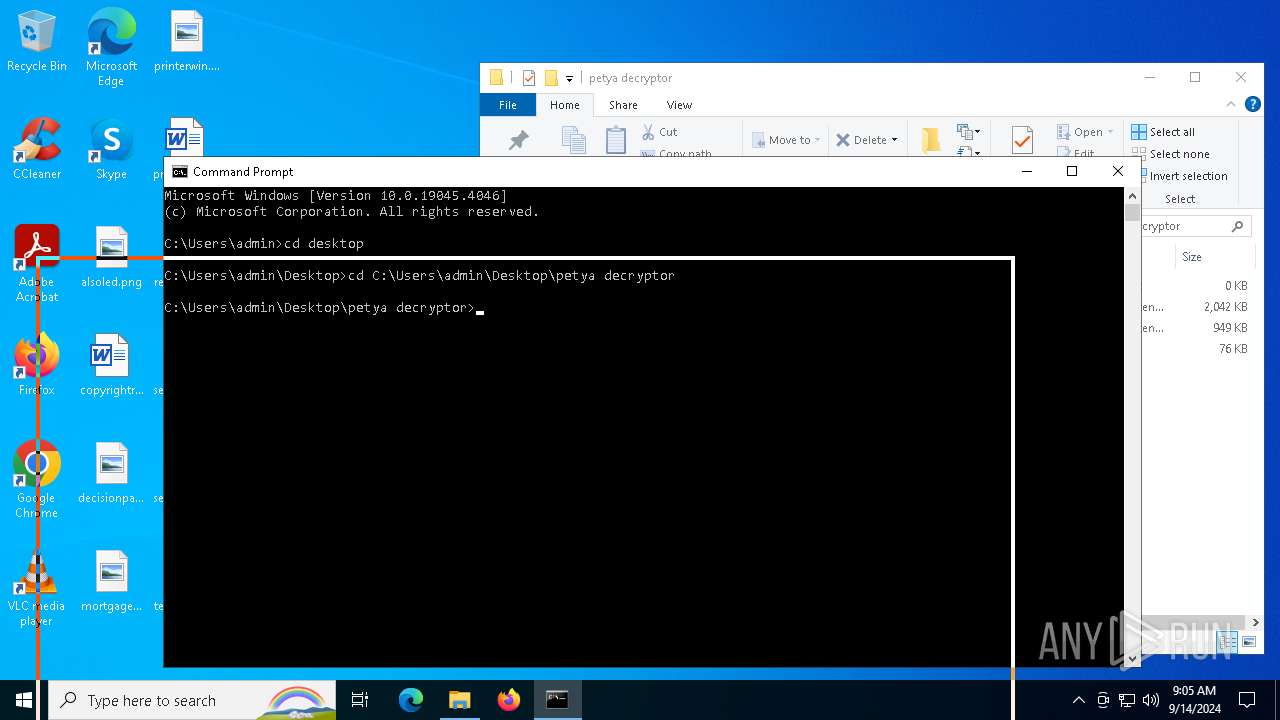Open the New item dropdown in Explorer
Image resolution: width=1280 pixels, height=720 pixels.
click(967, 132)
